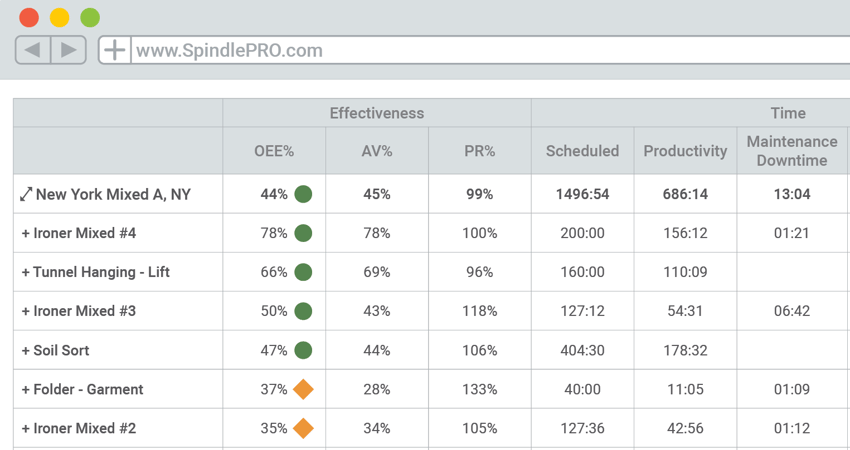Click green status dot for Ironer Mixed #3
The width and height of the screenshot is (850, 450).
[x=303, y=311]
